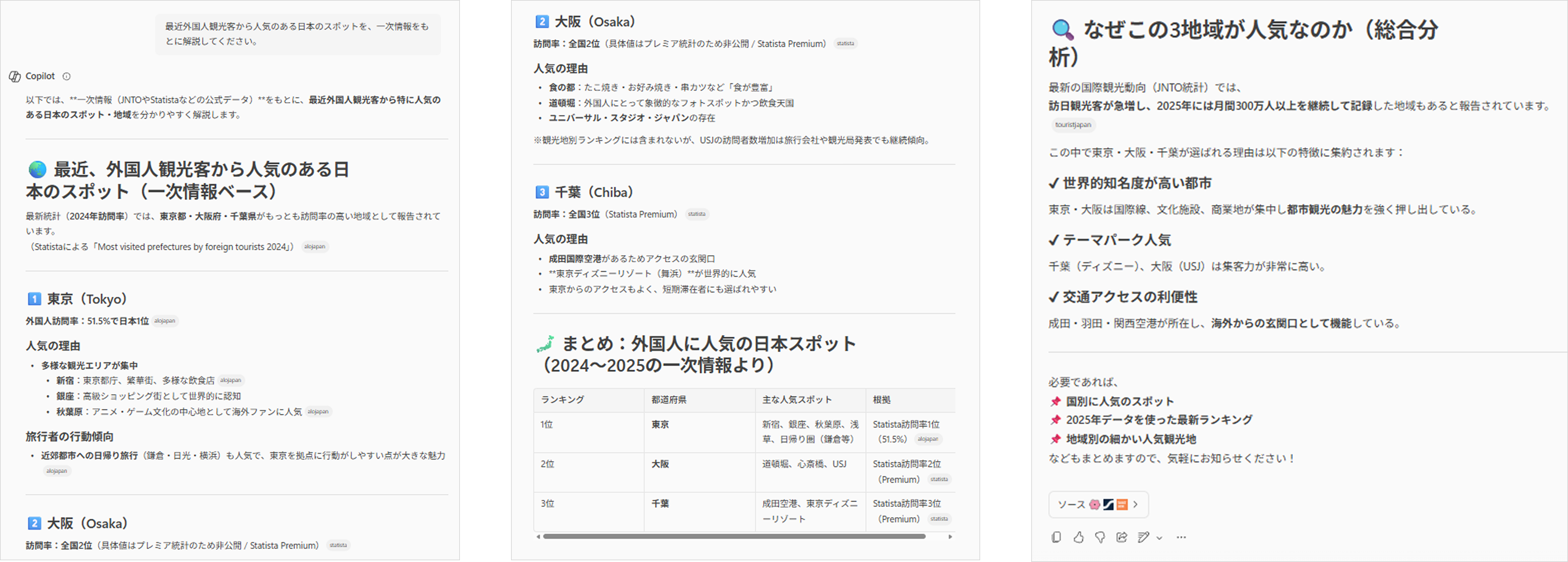The height and width of the screenshot is (562, 1568).
Task: Open alojapan citation next to 51.5% visit rate
Action: tap(164, 321)
